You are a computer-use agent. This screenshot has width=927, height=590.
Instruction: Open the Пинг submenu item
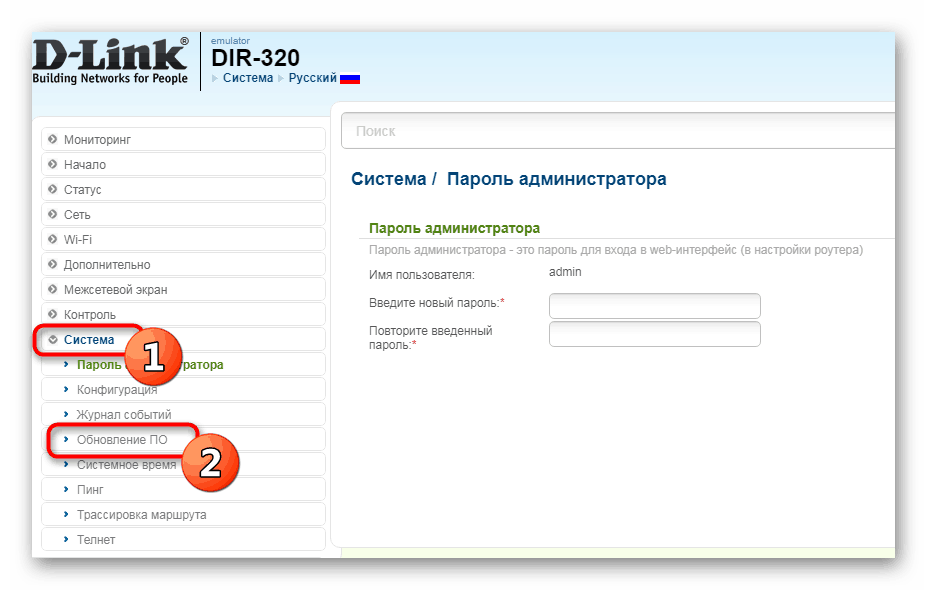click(x=183, y=489)
